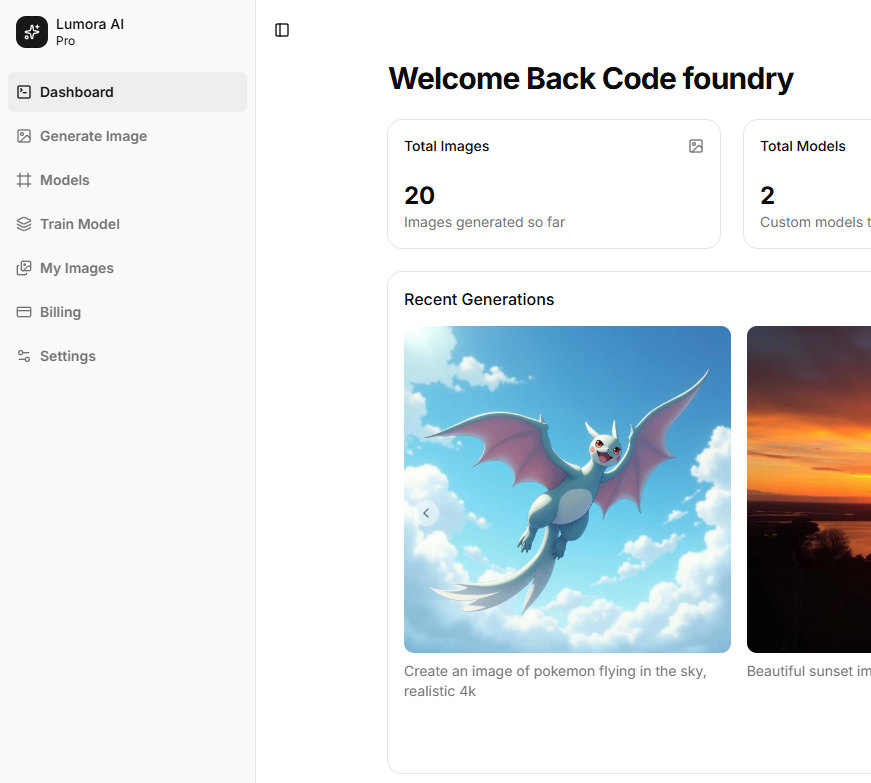Click 'Images generated so far' text
This screenshot has height=783, width=871.
484,222
